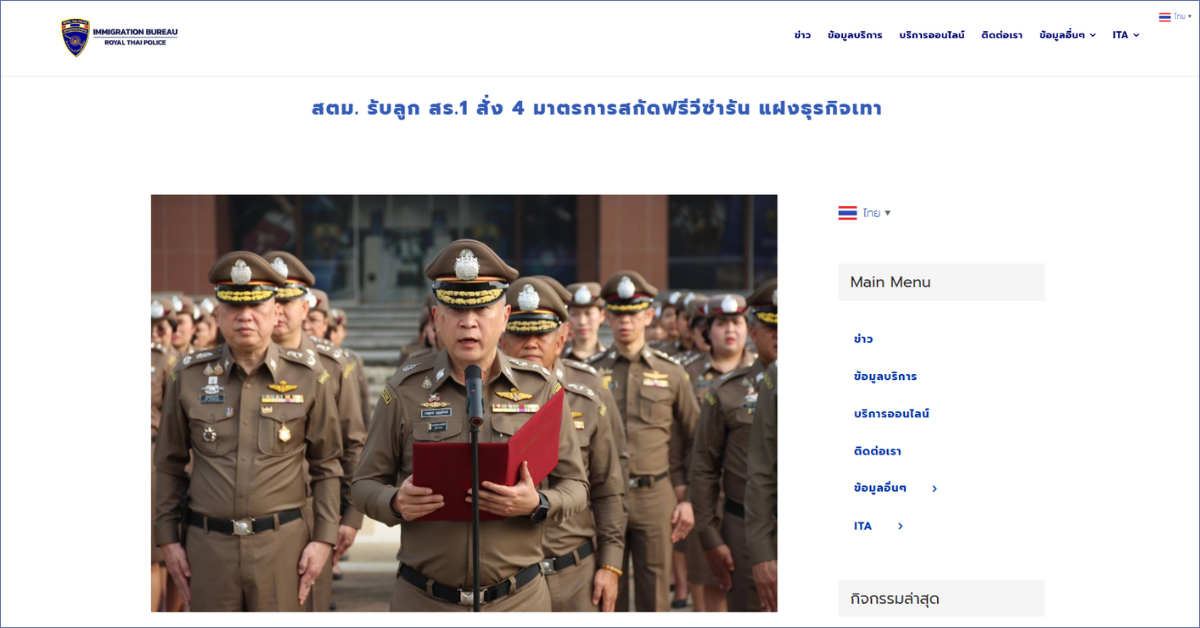
Task: Click the กิจกรรมล่าสุด section heading
Action: click(894, 599)
